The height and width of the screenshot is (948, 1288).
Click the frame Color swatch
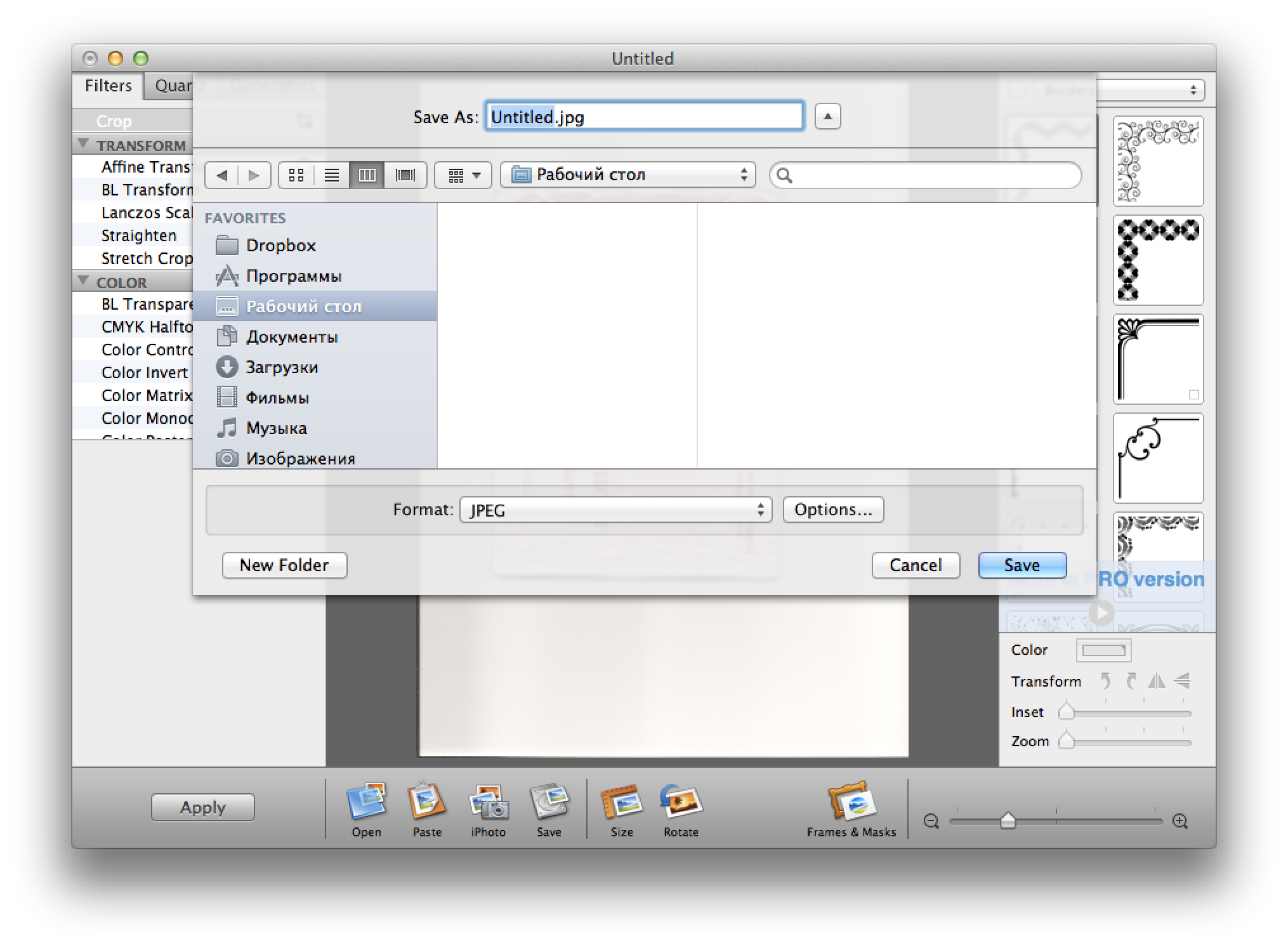1103,650
